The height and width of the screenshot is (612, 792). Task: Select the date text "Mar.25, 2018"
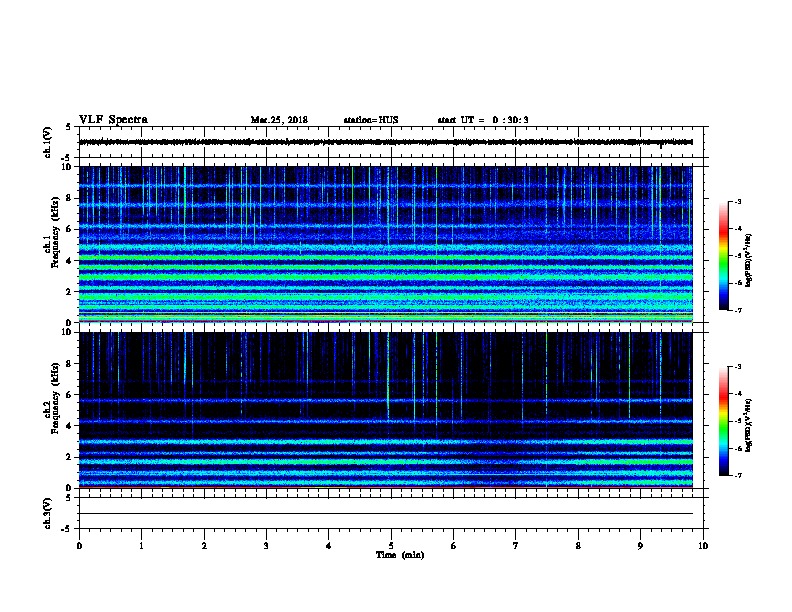[x=279, y=120]
